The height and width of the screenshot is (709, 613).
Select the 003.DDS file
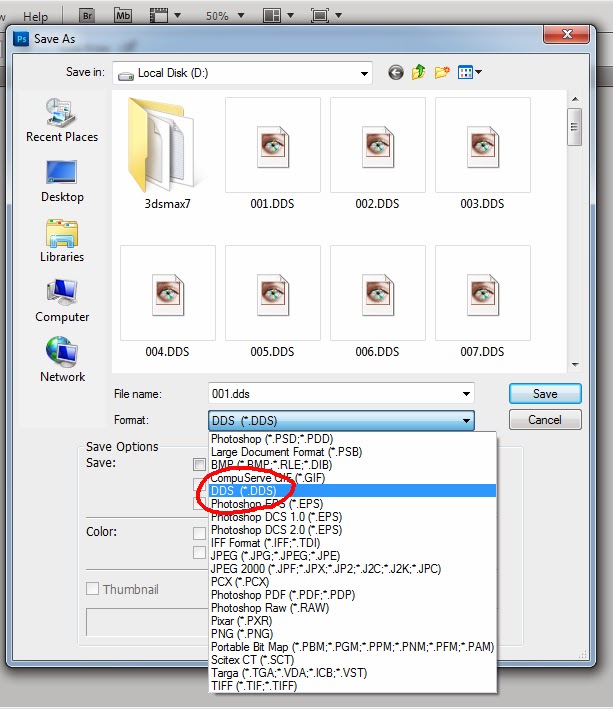(482, 154)
